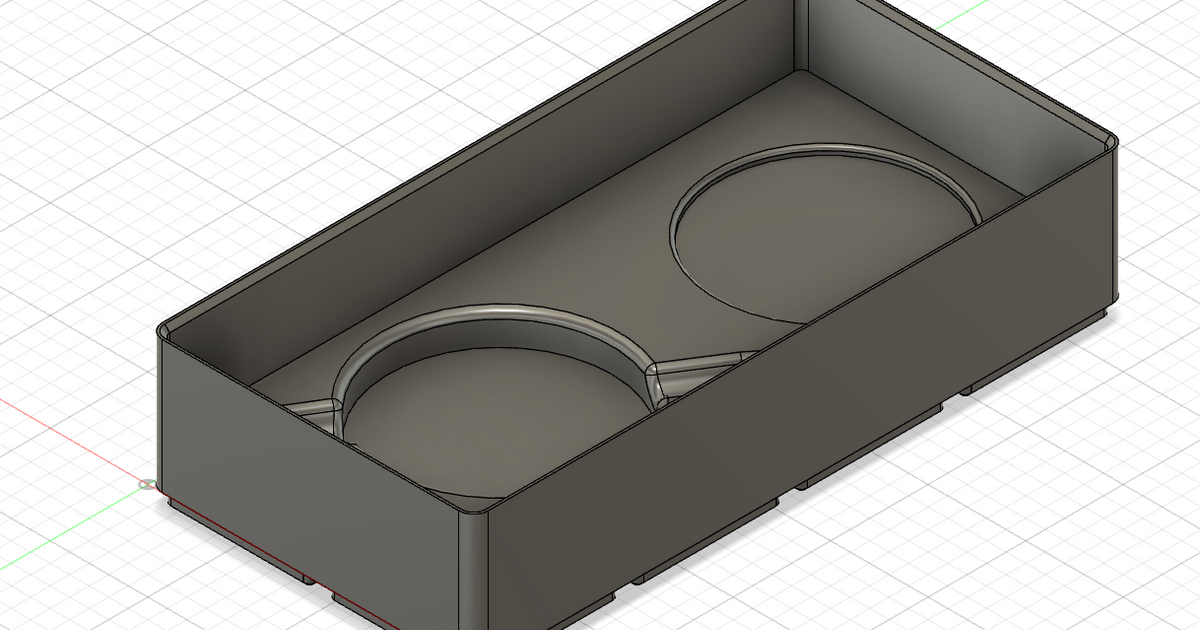Click the origin point at the axis intersection
The height and width of the screenshot is (630, 1200).
tap(148, 485)
